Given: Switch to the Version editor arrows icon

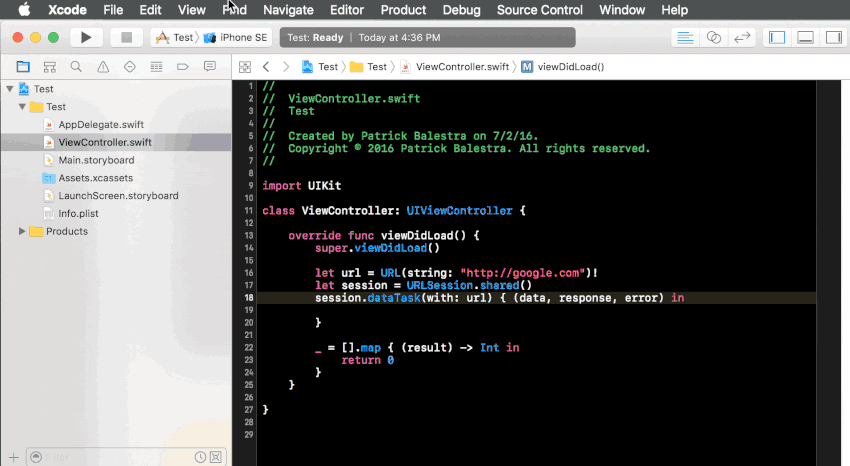Looking at the screenshot, I should coord(742,37).
